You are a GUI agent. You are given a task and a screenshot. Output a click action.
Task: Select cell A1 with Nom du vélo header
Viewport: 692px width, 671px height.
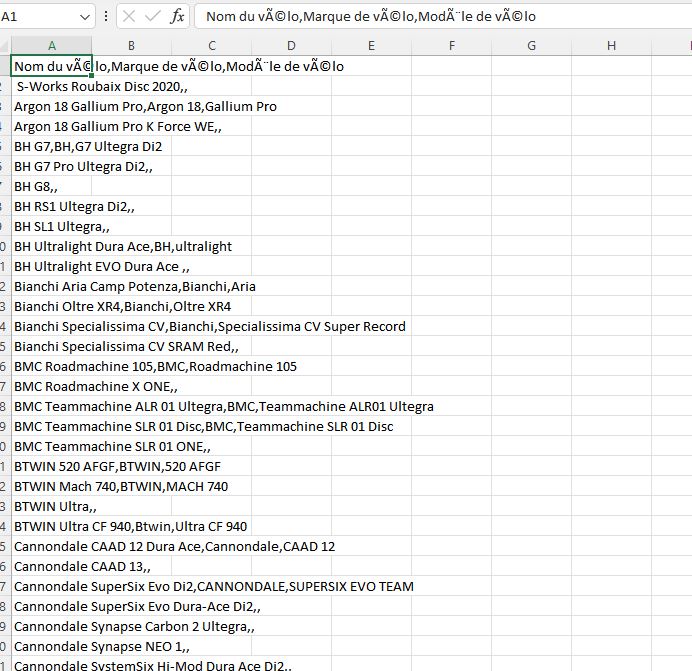pos(52,66)
